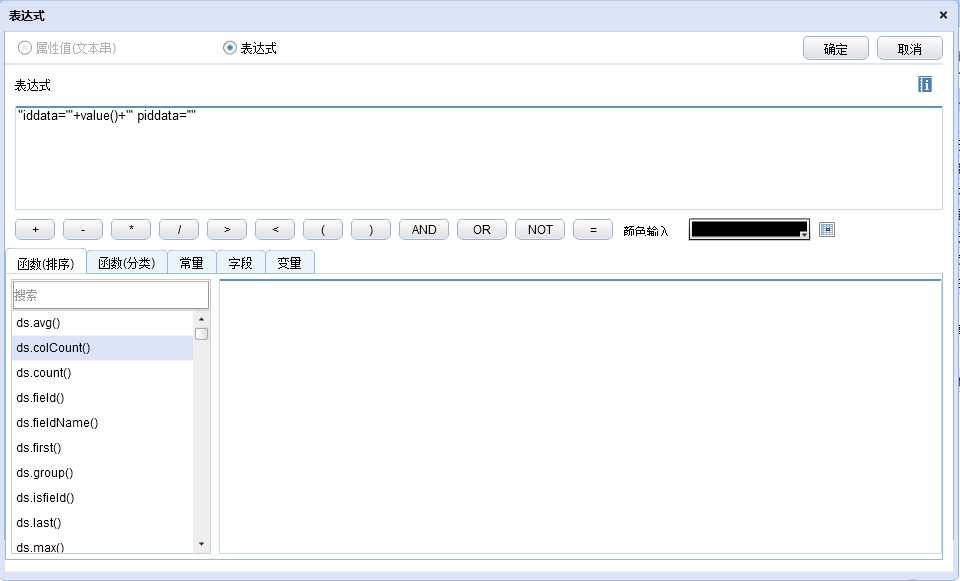Cancel with the 取消 button

pos(909,48)
